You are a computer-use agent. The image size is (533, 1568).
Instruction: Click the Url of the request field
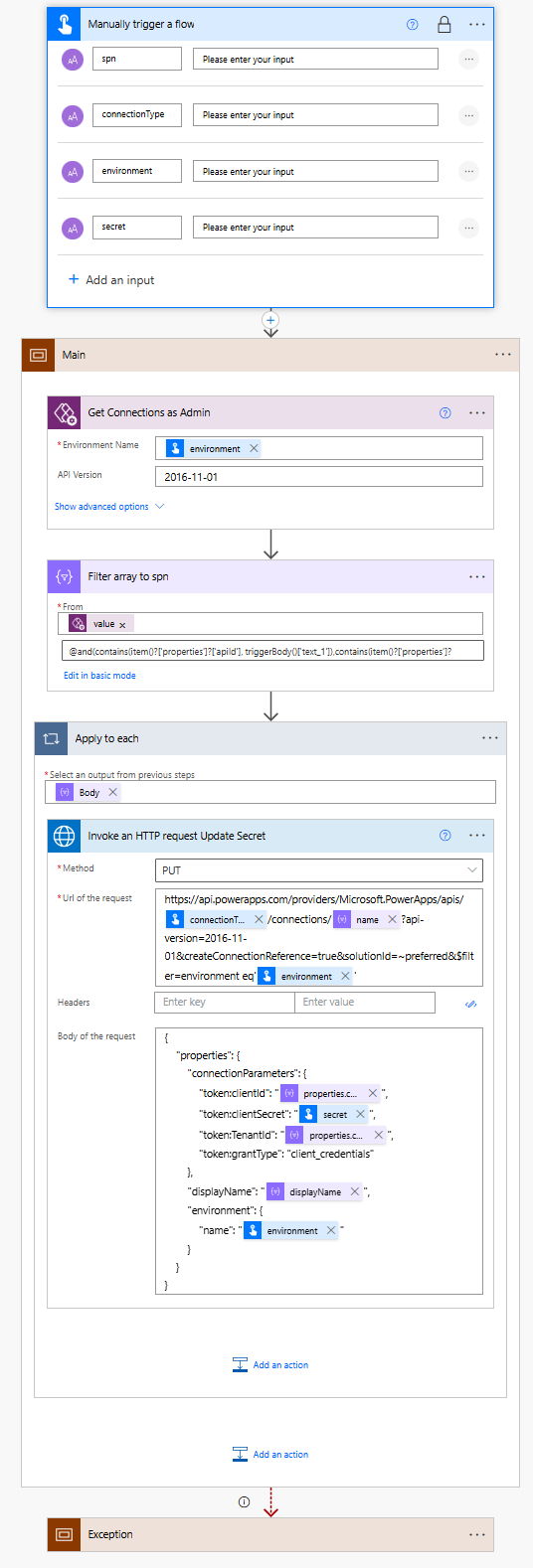318,938
